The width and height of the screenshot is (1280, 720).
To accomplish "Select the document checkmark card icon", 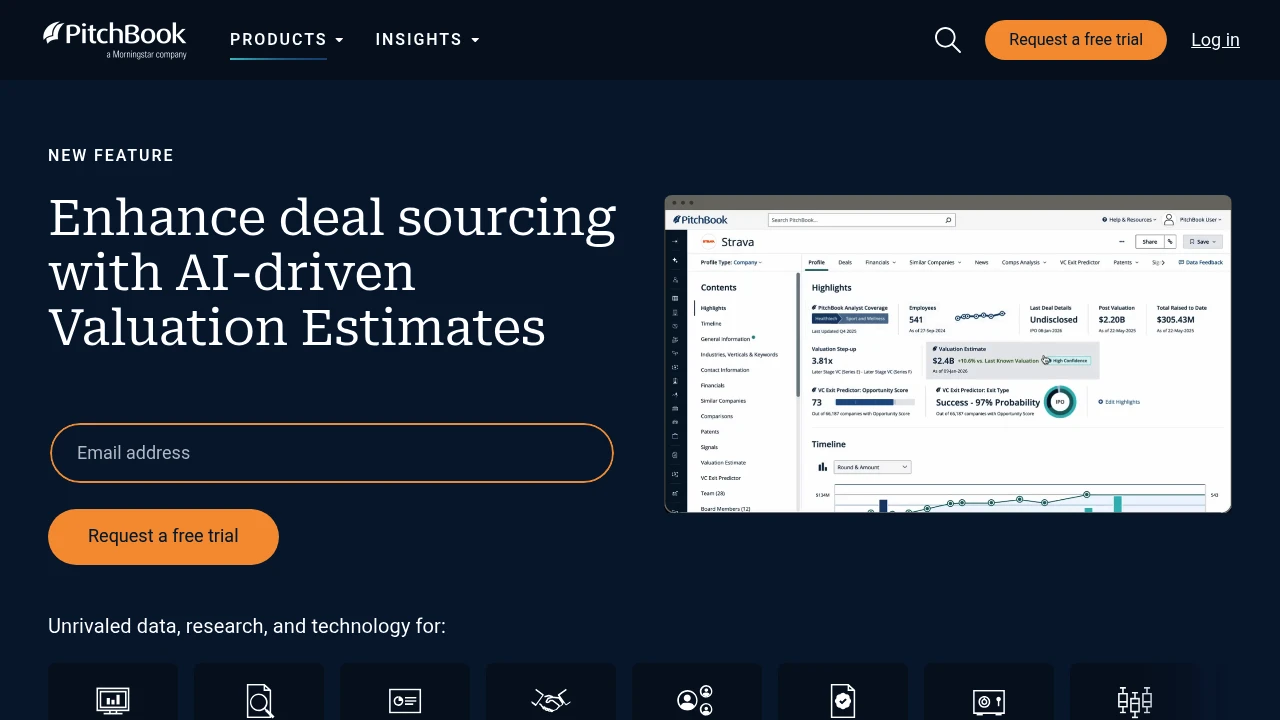I will 843,700.
